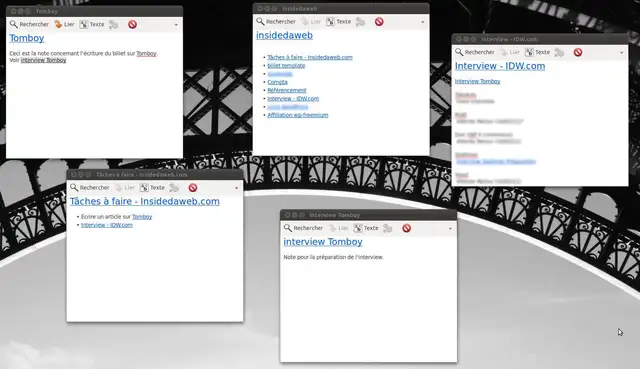Open 'Interview - IDW.com' link in the Tâches à faire note
Viewport: 640px width, 369px height.
coord(107,225)
